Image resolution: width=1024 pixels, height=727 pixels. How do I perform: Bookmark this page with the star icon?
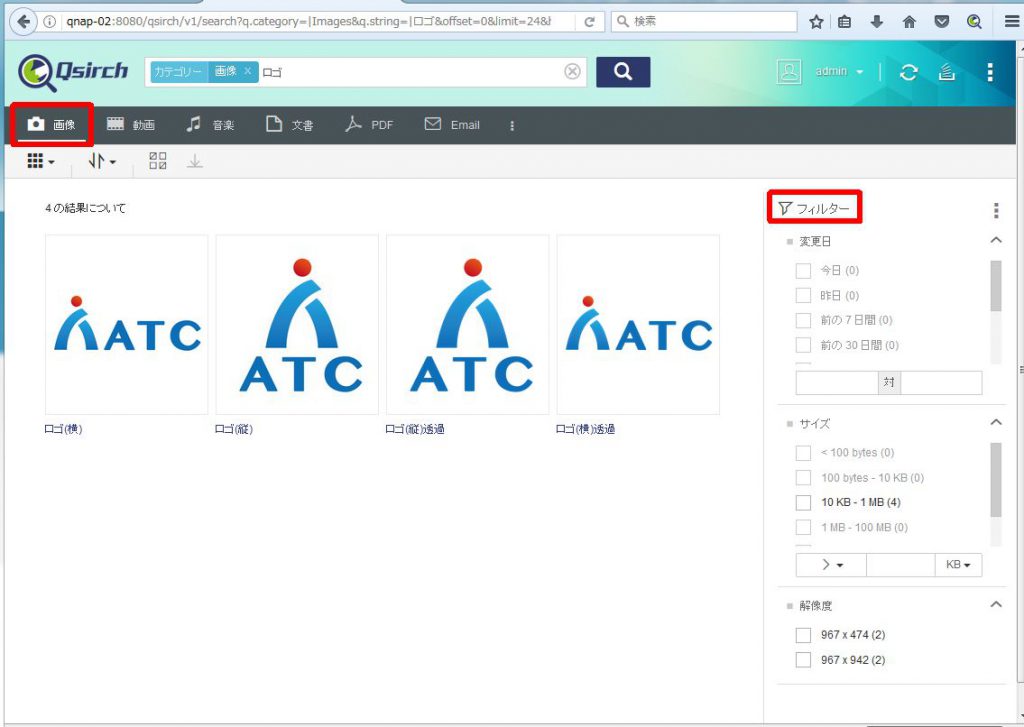tap(816, 22)
